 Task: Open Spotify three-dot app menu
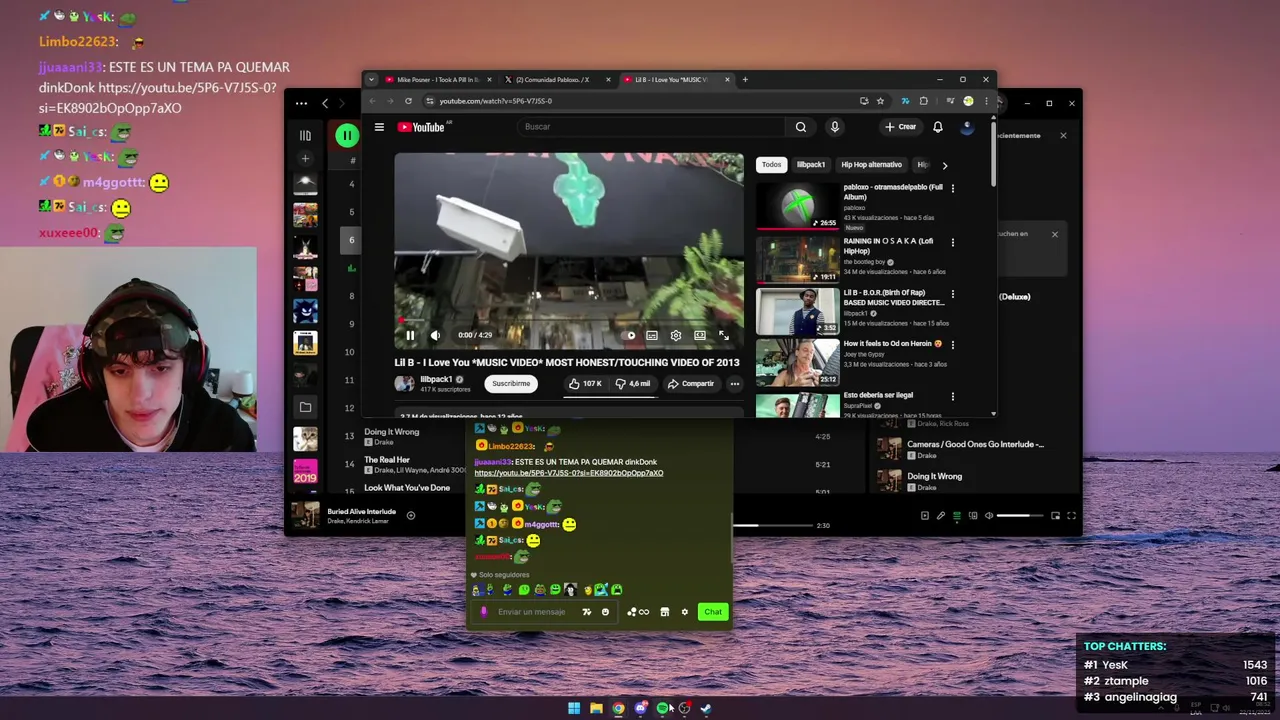pos(301,103)
